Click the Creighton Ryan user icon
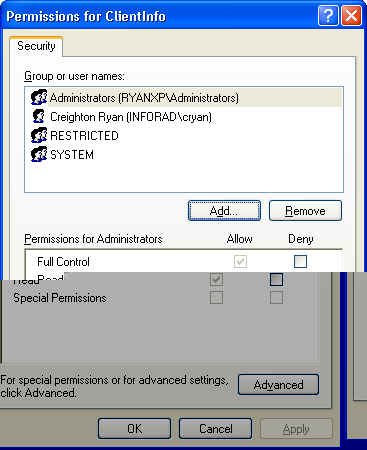 pyautogui.click(x=39, y=117)
